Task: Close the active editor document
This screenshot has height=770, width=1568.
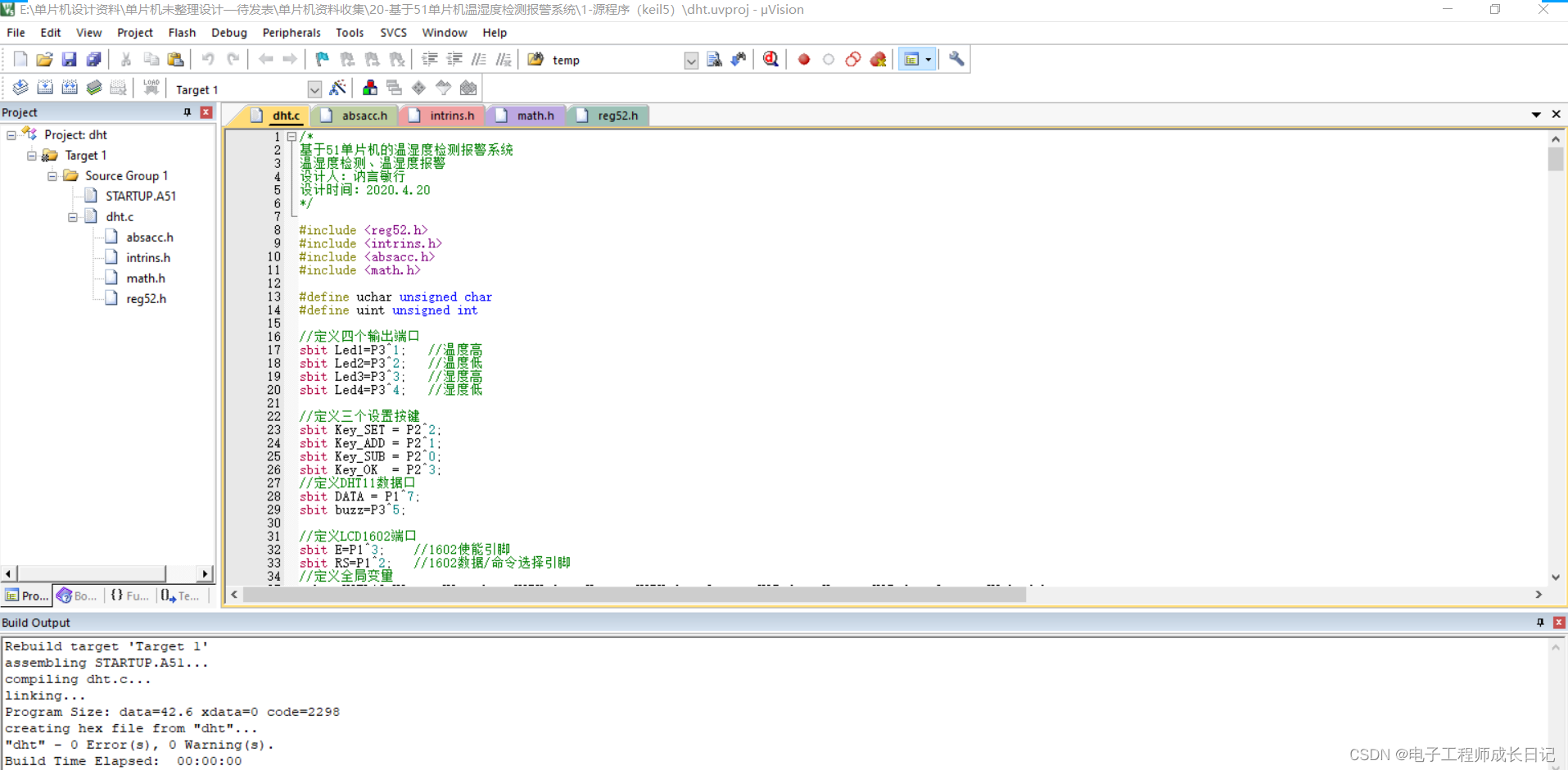Action: (1556, 115)
